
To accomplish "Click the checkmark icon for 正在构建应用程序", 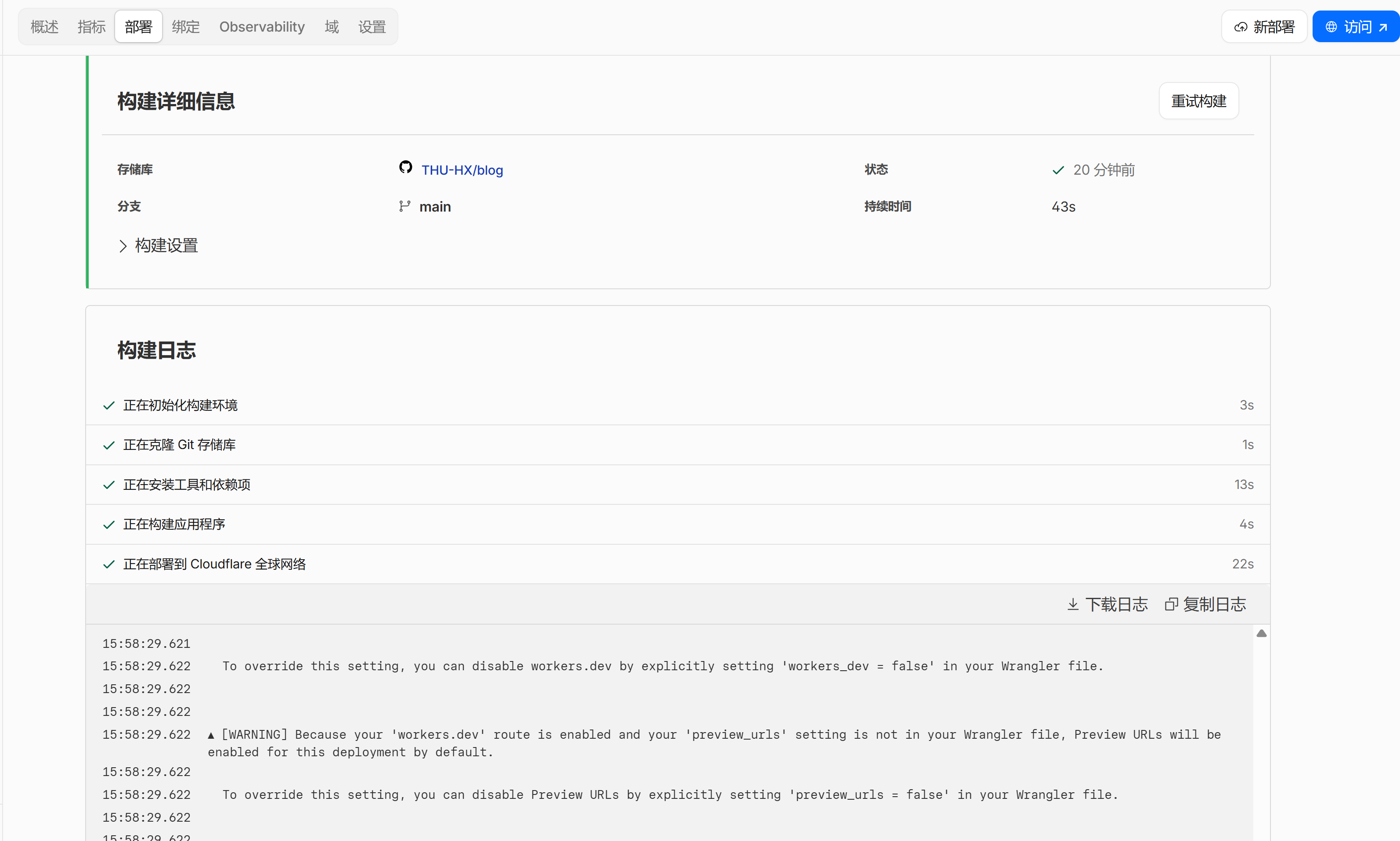I will [x=109, y=525].
